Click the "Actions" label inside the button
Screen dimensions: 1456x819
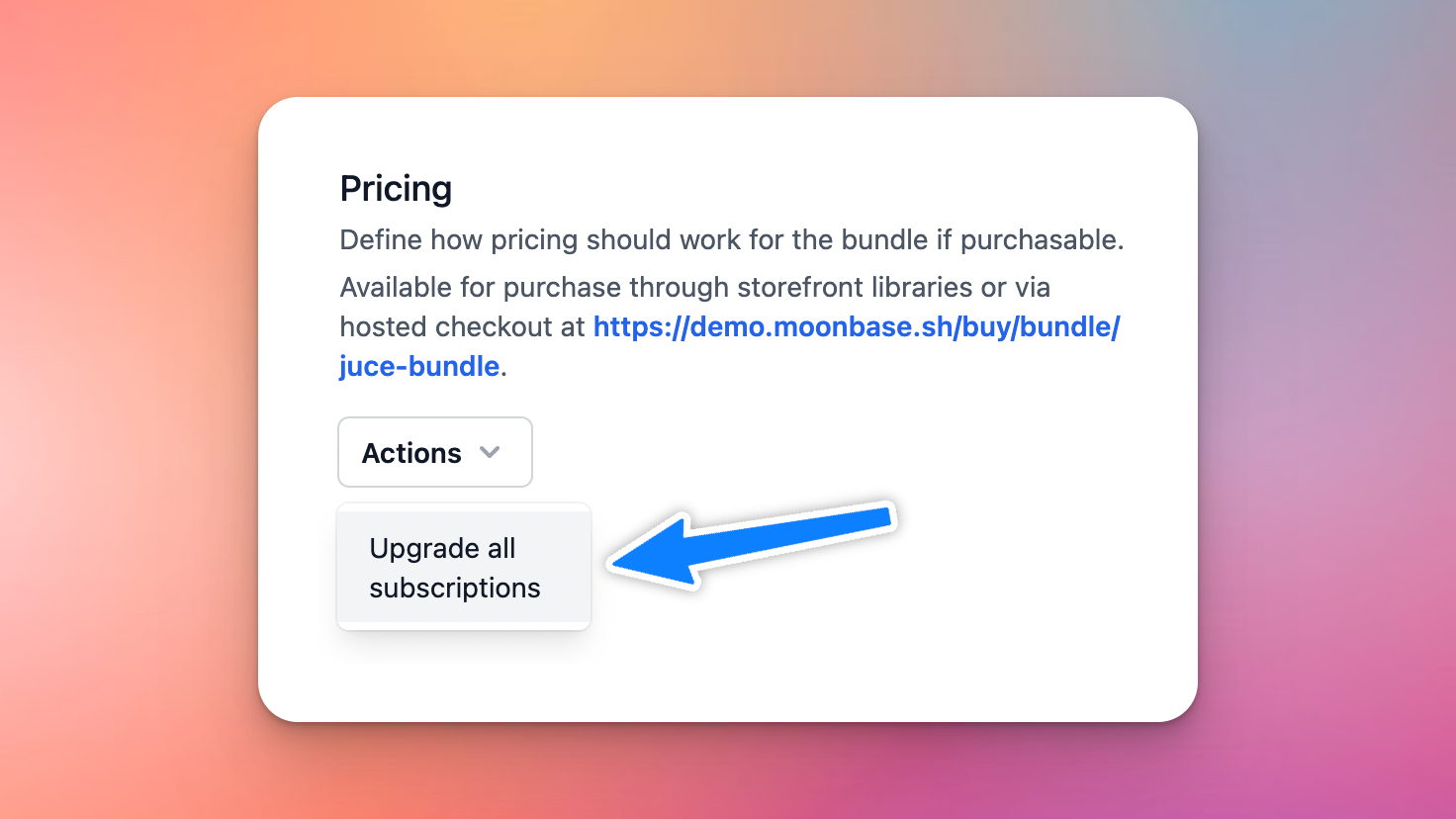pos(411,453)
